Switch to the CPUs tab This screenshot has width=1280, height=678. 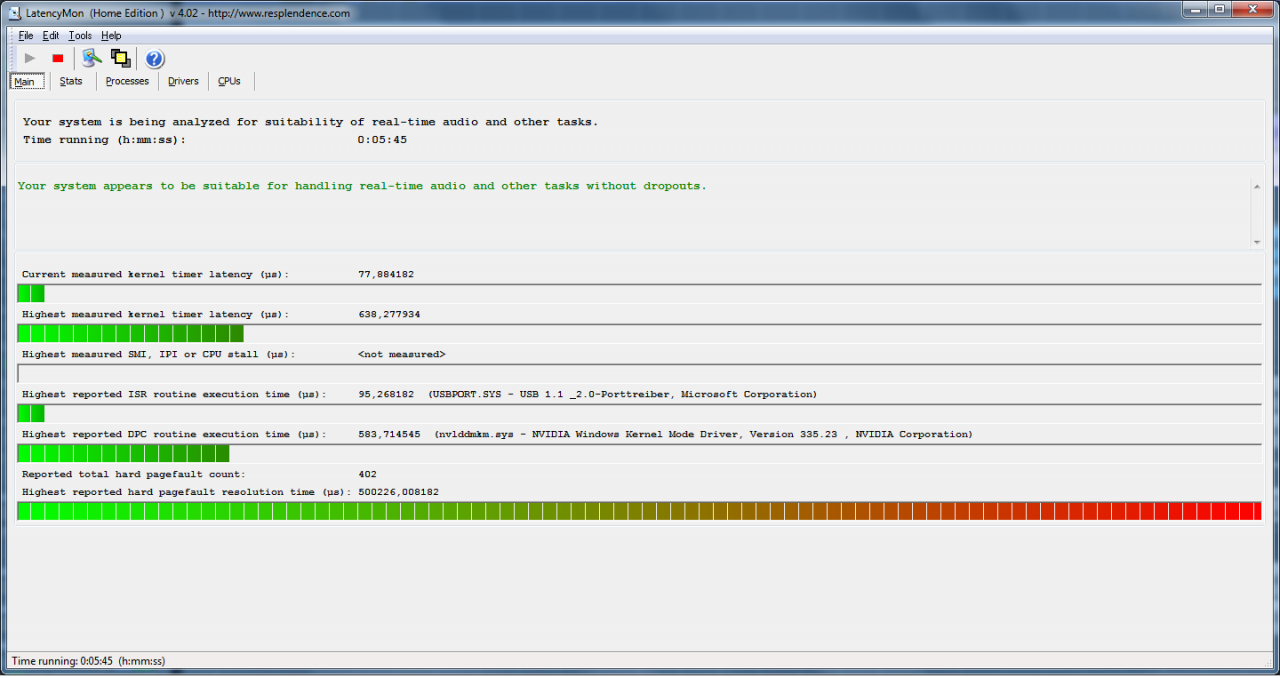[x=229, y=81]
